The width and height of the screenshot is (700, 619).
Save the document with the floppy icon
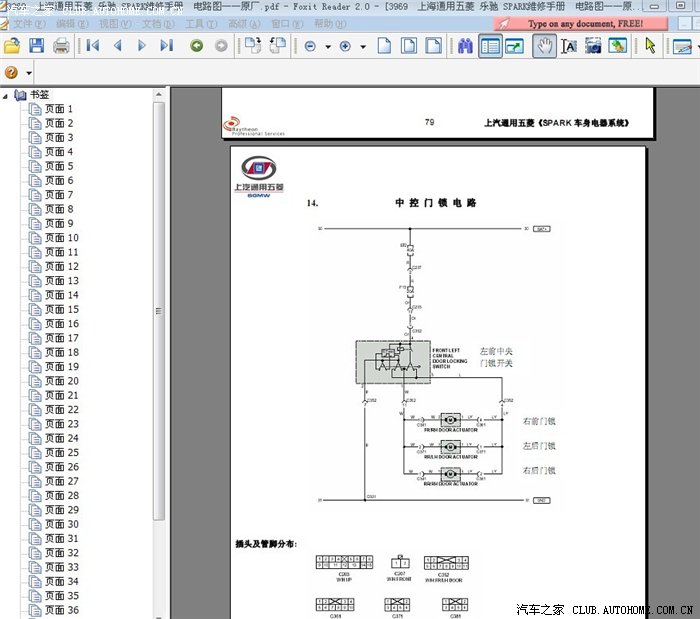pyautogui.click(x=37, y=46)
